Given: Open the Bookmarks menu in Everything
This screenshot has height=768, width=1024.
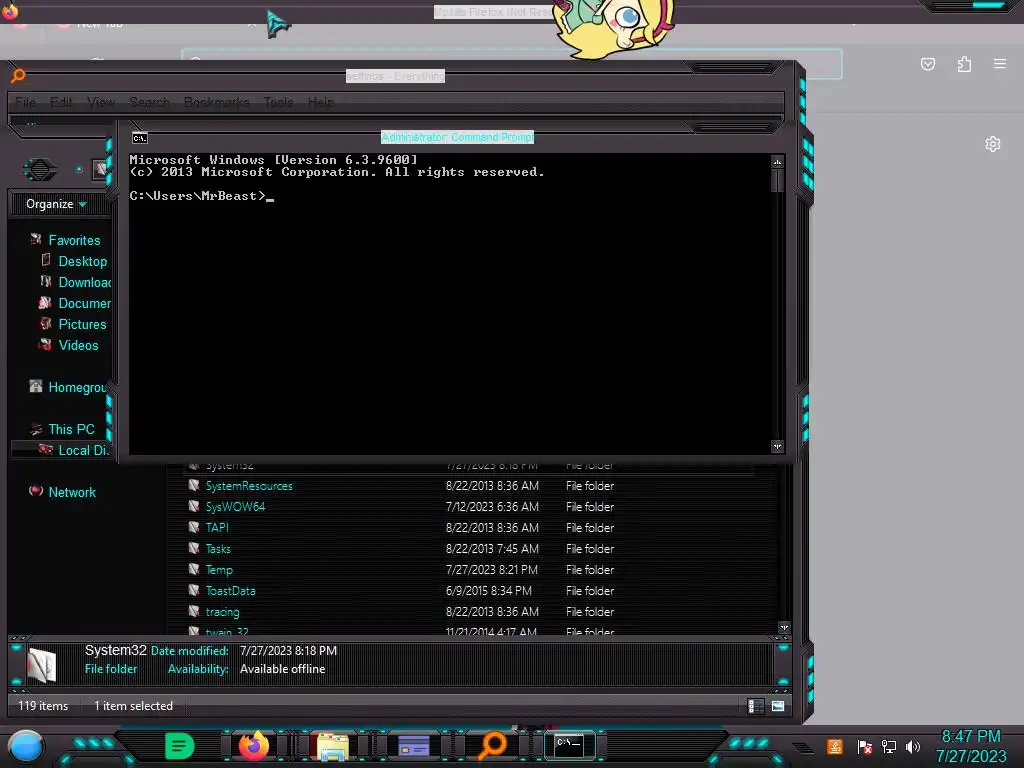Looking at the screenshot, I should 216,103.
